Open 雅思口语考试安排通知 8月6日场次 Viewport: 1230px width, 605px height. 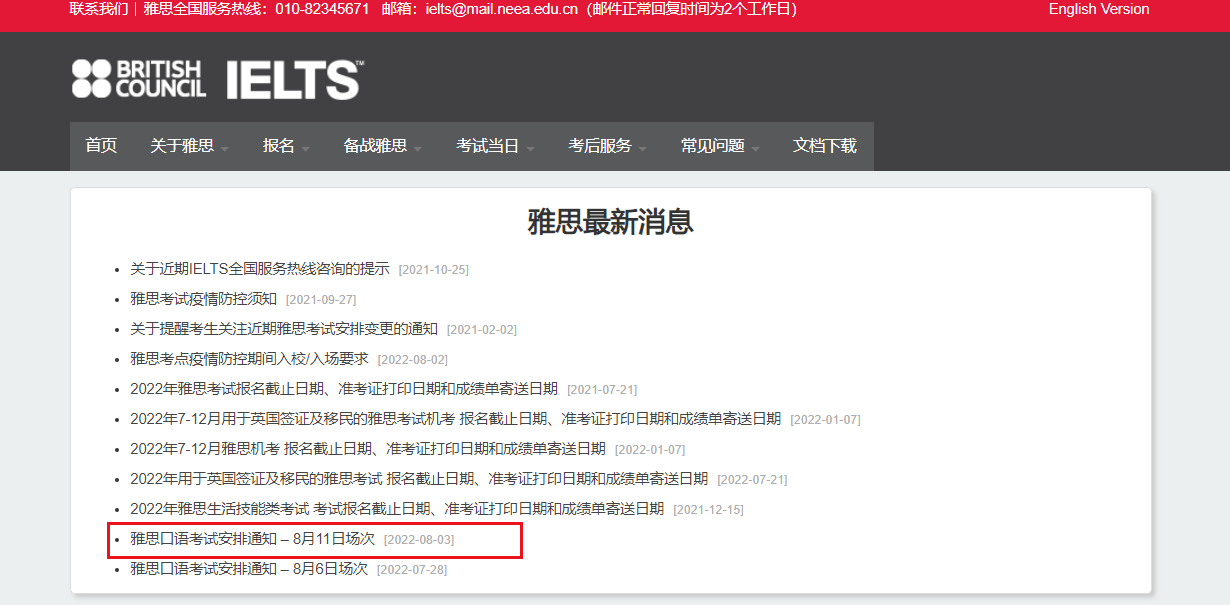tap(249, 569)
